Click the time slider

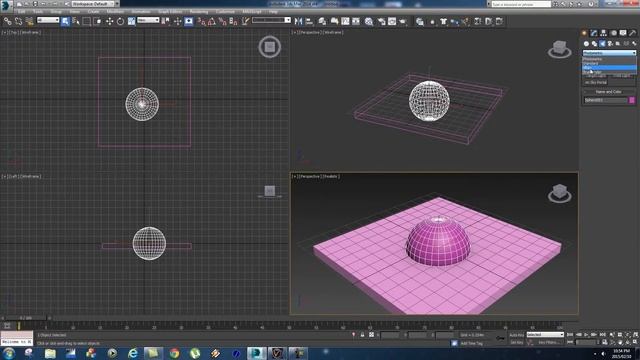pos(26,318)
